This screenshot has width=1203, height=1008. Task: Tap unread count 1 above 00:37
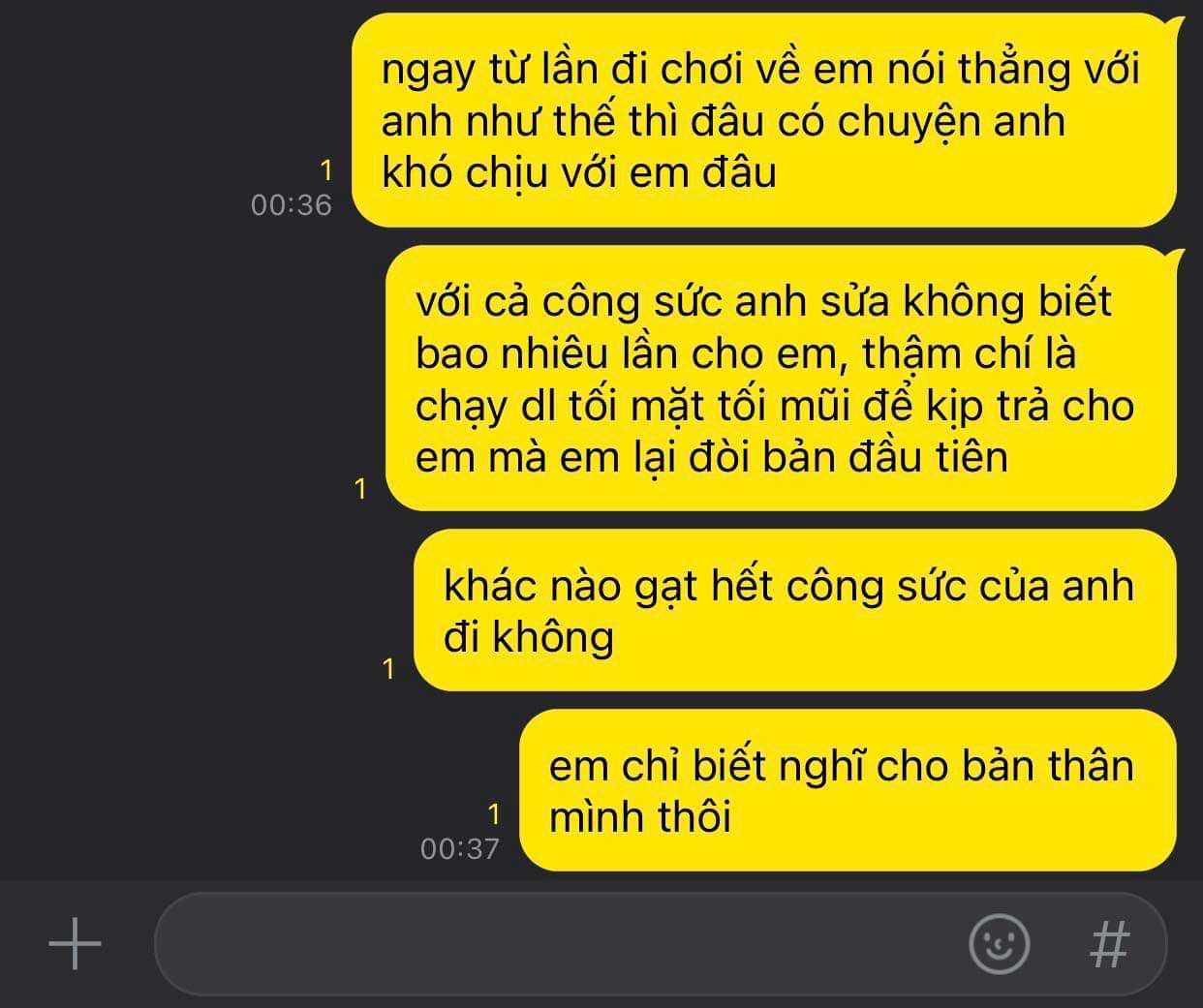(494, 813)
